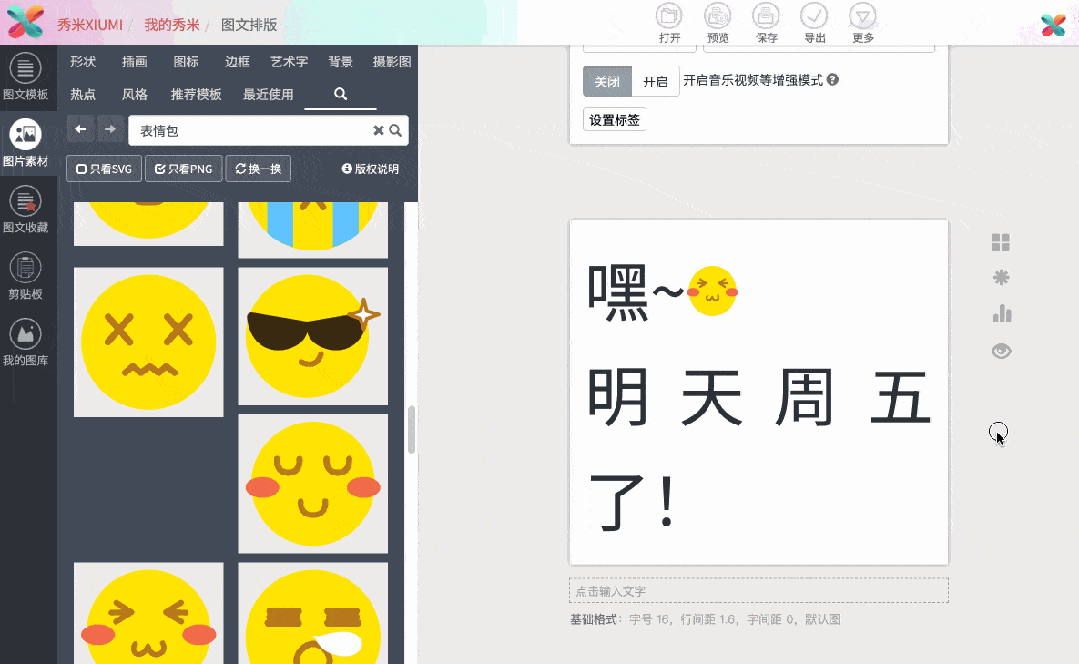1079x664 pixels.
Task: Open the 图文收藏 sidebar panel
Action: (25, 210)
